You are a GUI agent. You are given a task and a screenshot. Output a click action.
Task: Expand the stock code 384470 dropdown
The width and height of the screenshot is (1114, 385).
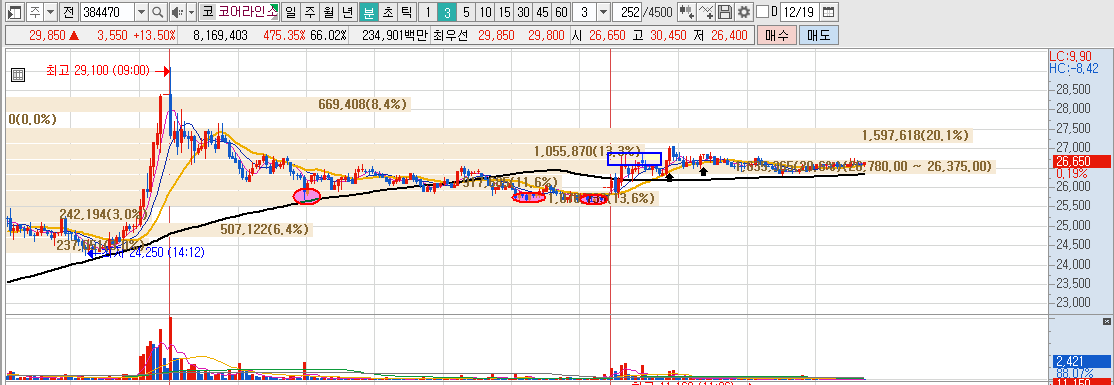(x=141, y=12)
